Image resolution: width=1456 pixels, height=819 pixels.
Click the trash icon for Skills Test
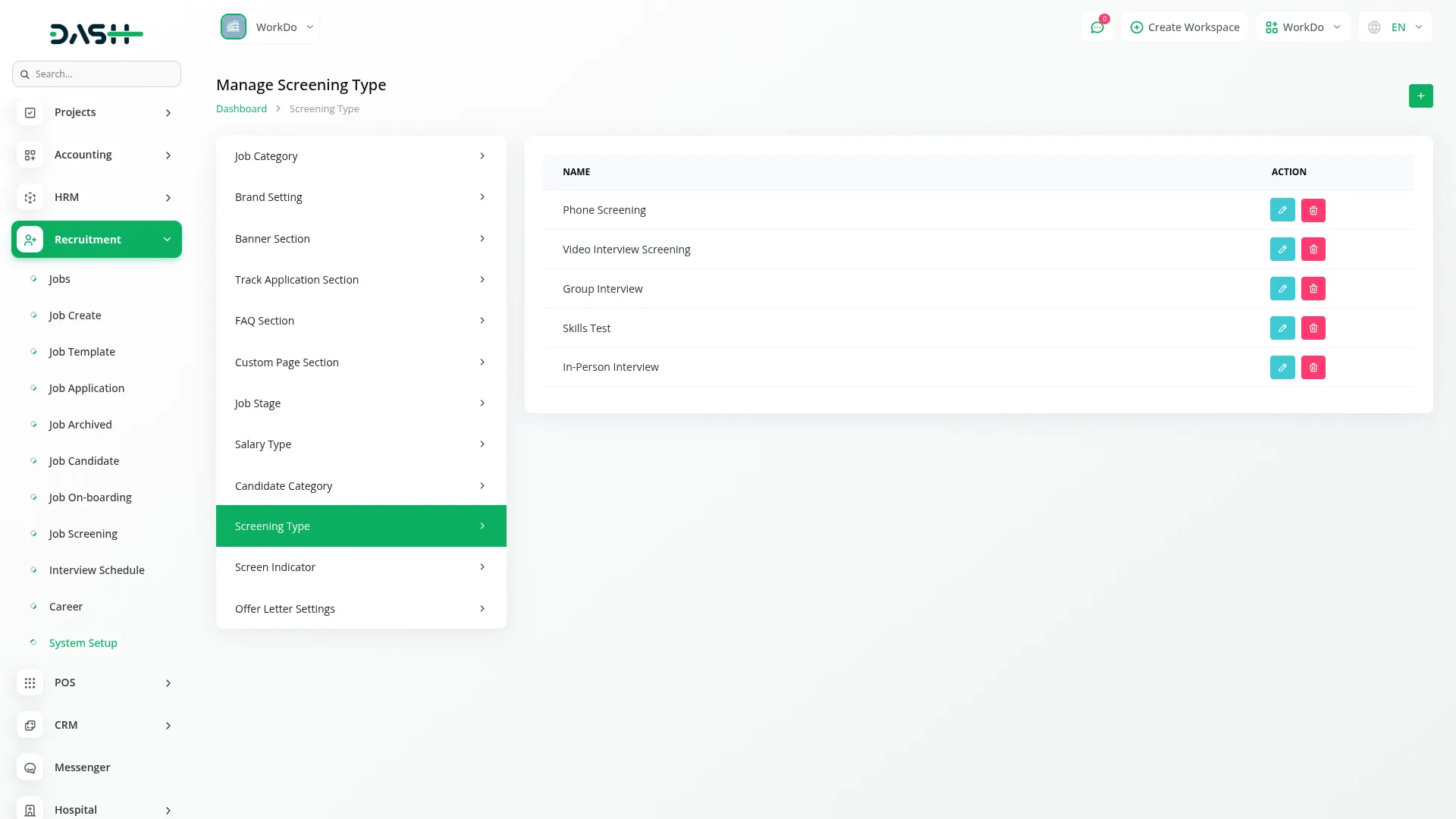[1313, 328]
